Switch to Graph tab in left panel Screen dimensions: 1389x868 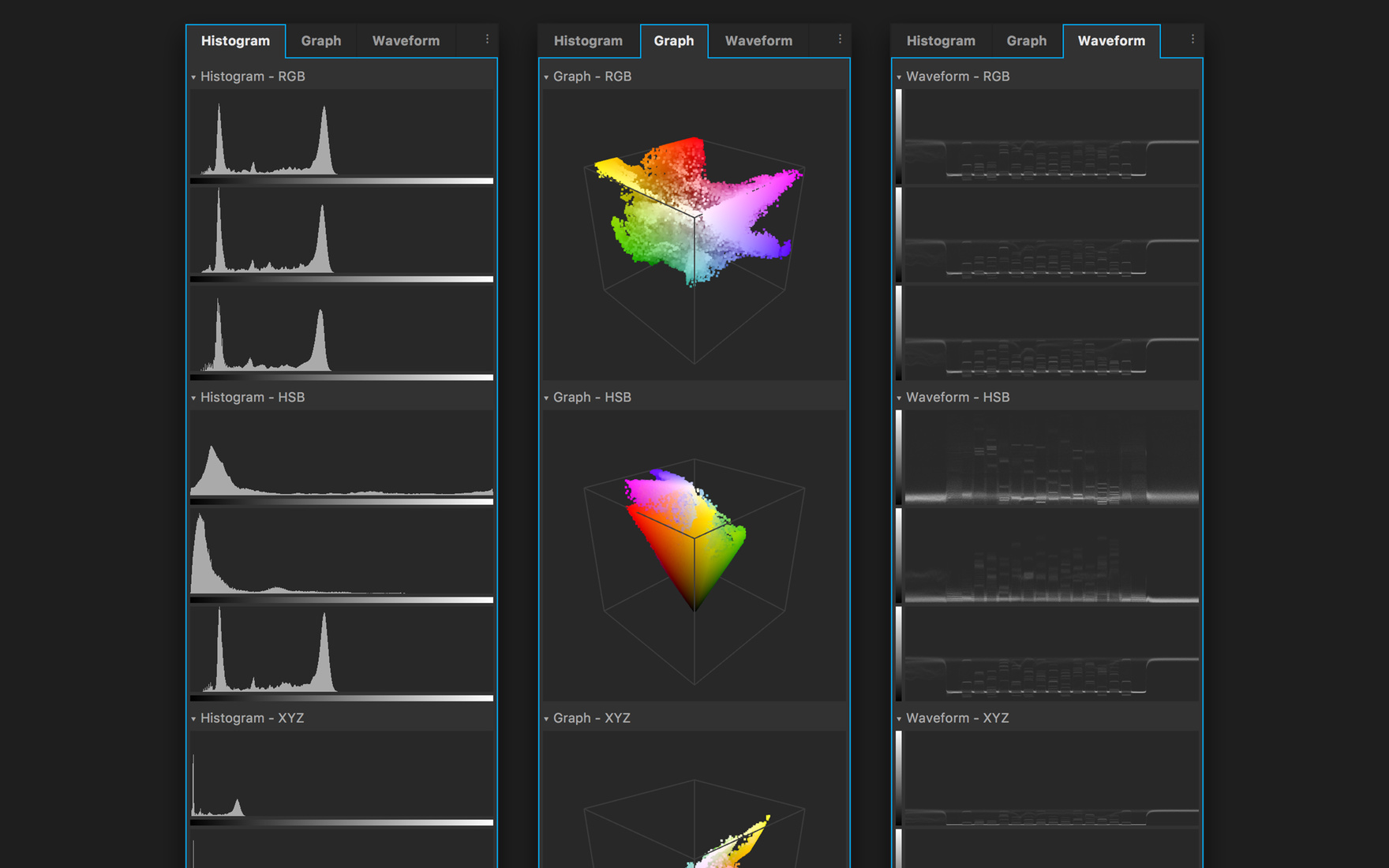321,41
